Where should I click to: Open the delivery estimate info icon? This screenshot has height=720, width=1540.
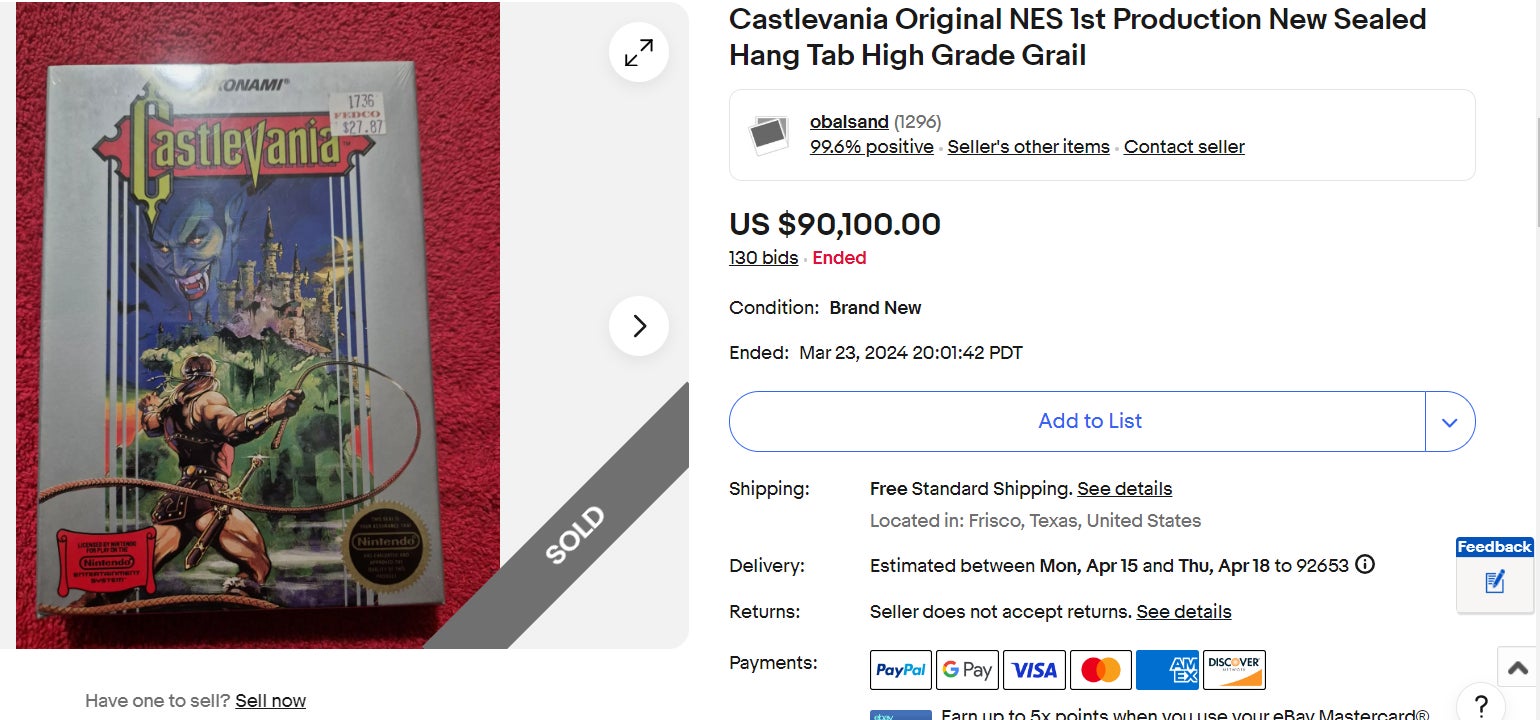[x=1365, y=565]
